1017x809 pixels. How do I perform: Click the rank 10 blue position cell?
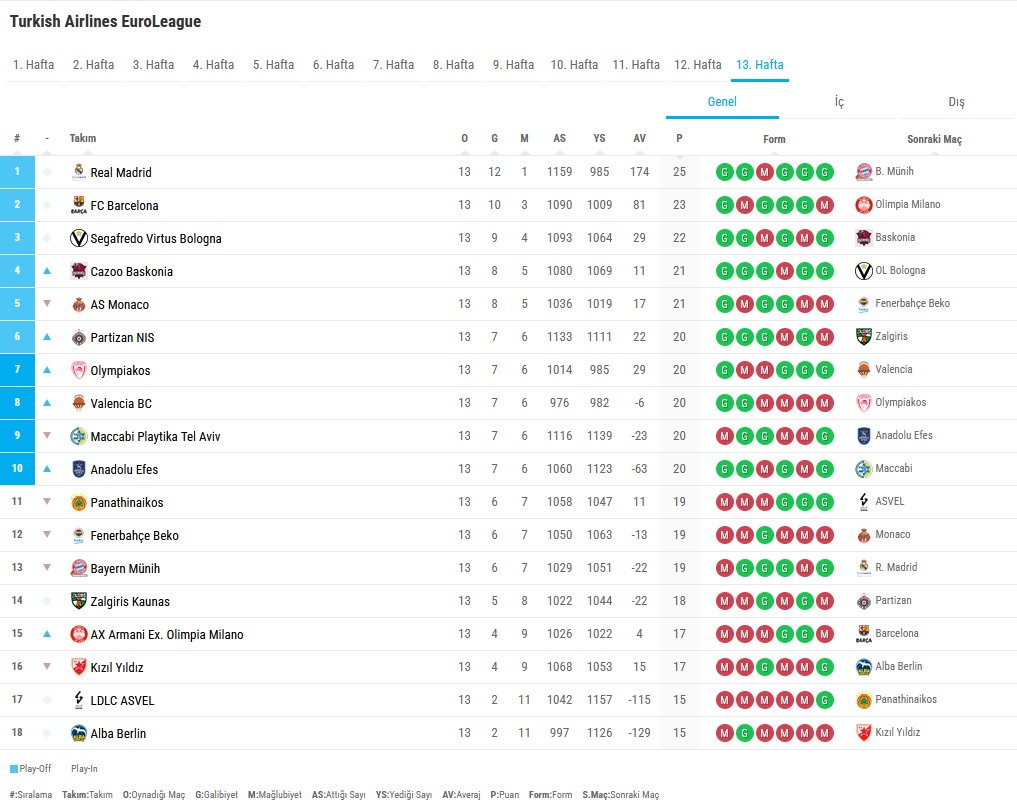click(x=17, y=468)
